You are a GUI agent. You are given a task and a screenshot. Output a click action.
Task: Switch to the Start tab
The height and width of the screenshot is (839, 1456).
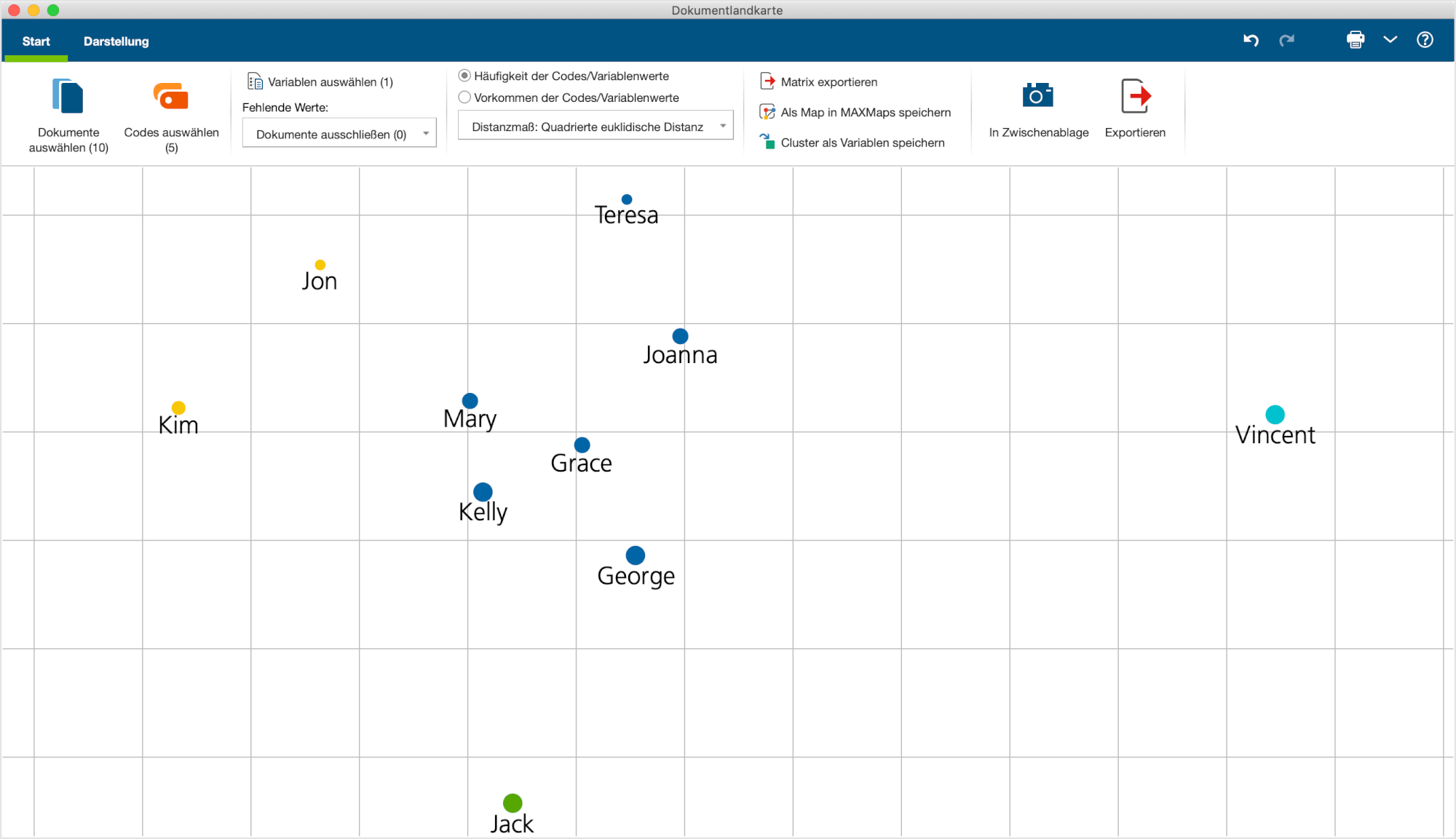coord(36,41)
